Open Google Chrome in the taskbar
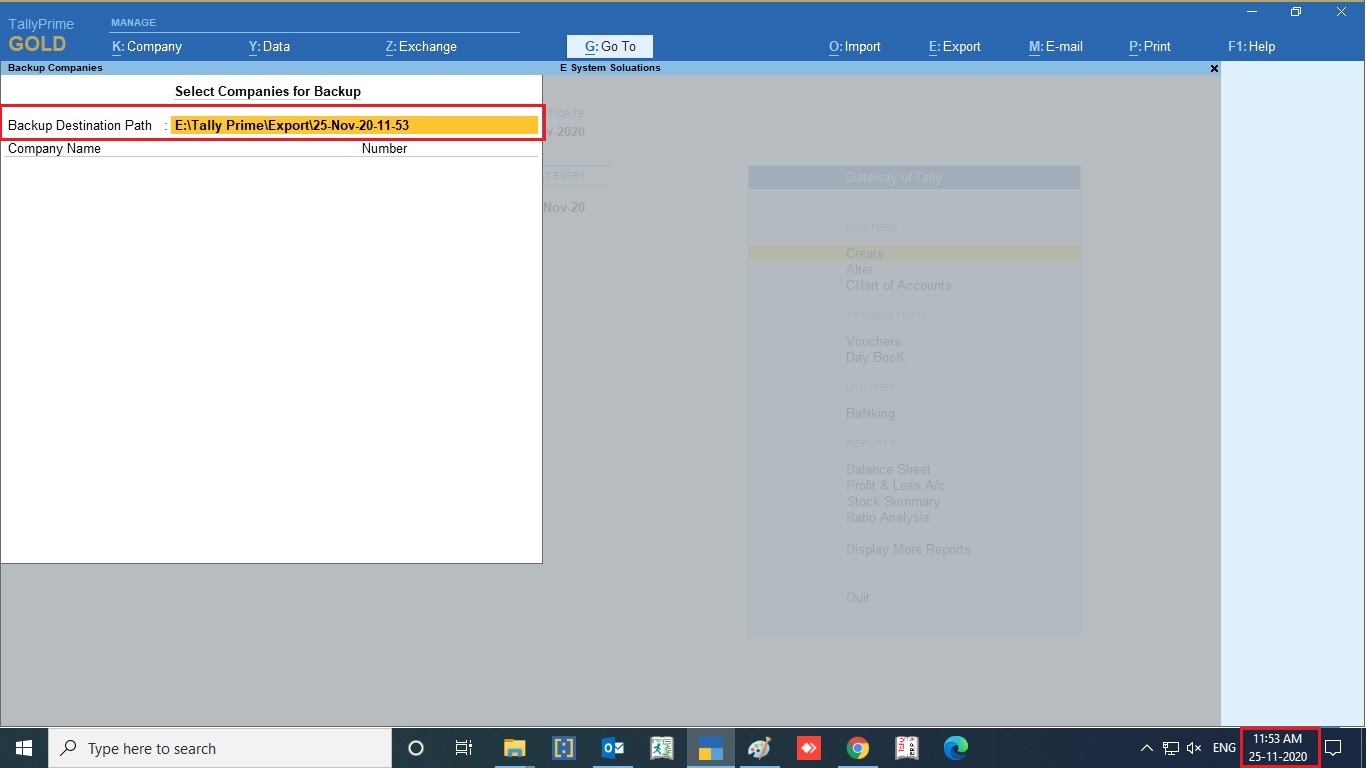This screenshot has width=1366, height=768. [857, 748]
